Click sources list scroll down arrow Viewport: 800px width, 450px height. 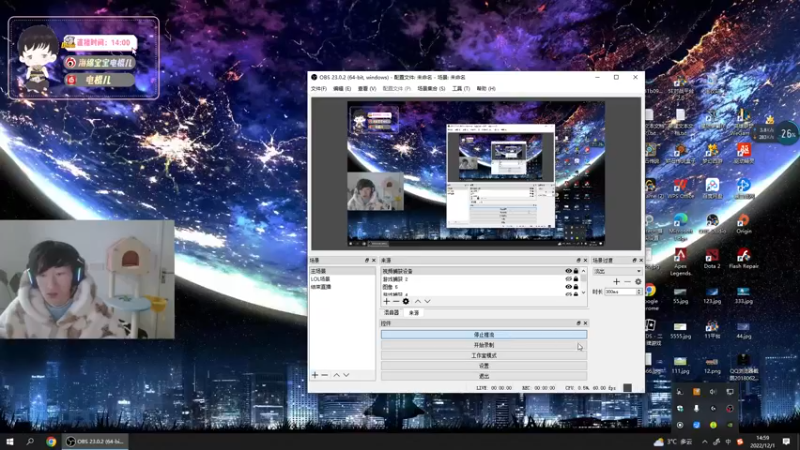[x=584, y=293]
